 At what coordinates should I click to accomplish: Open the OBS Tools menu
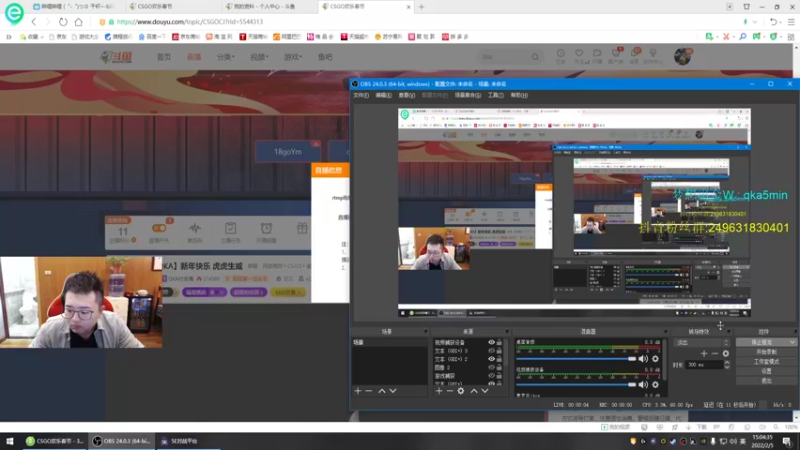[495, 95]
